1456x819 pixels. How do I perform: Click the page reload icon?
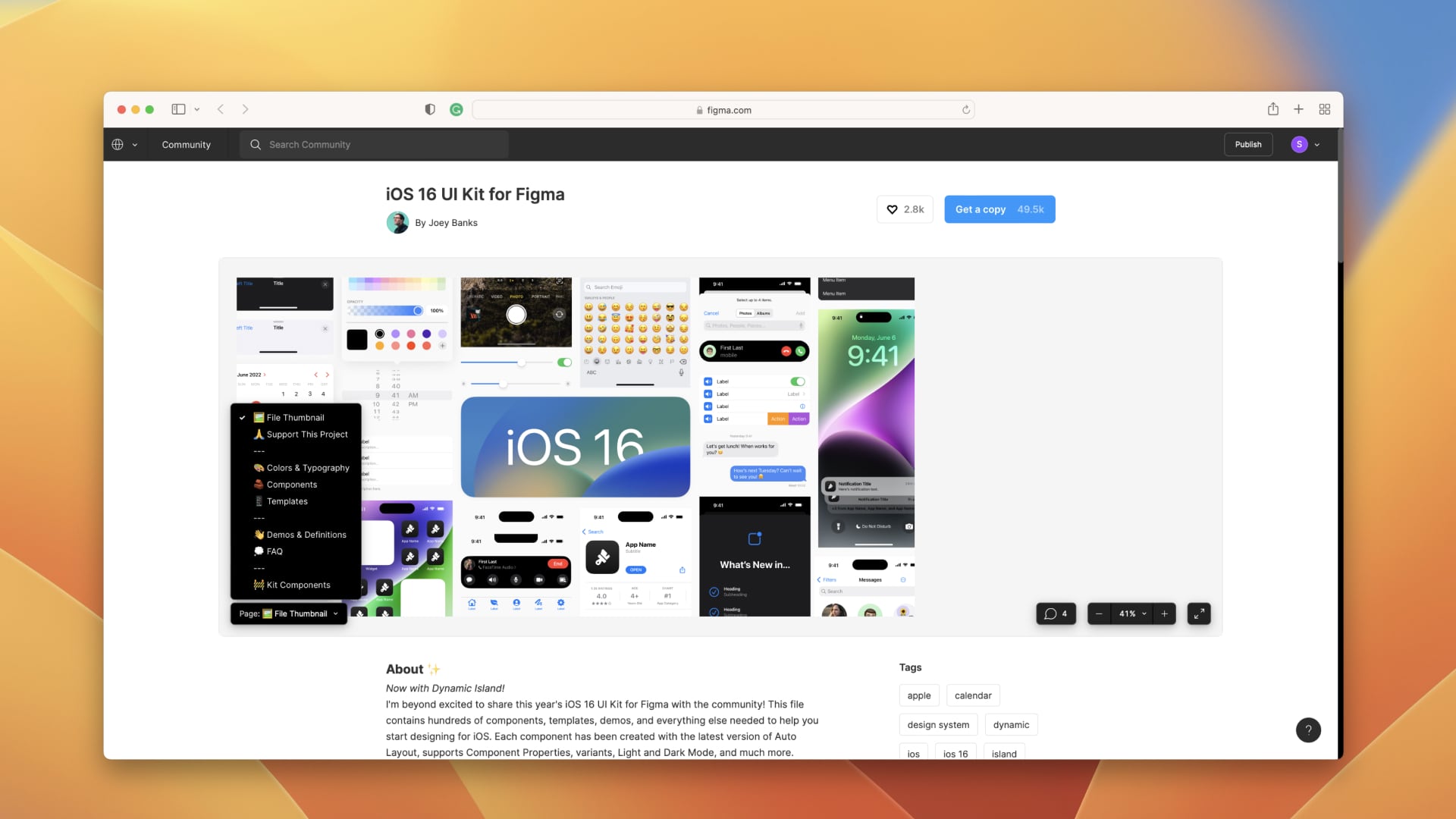click(966, 109)
